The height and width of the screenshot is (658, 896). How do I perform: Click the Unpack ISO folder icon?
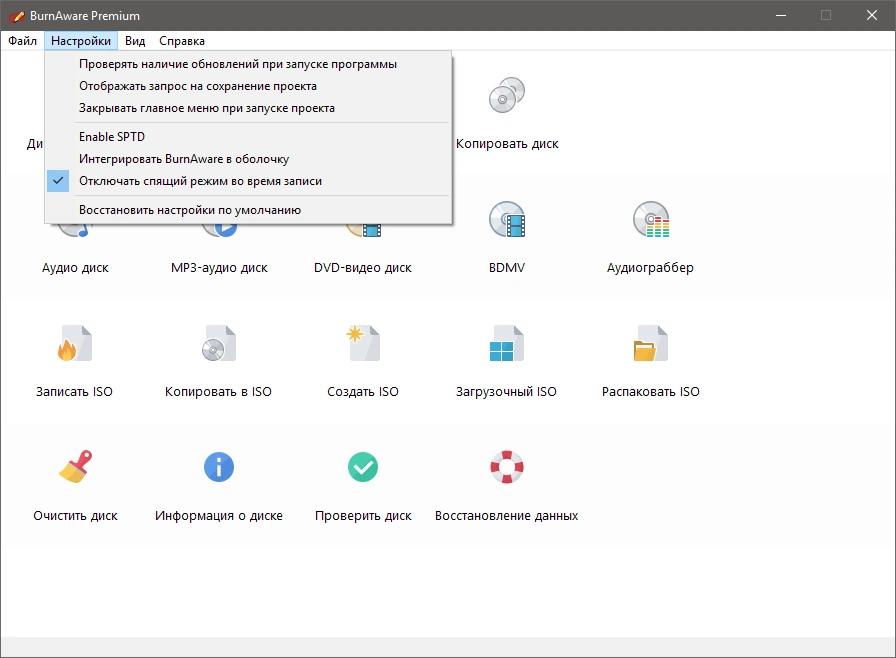(651, 343)
